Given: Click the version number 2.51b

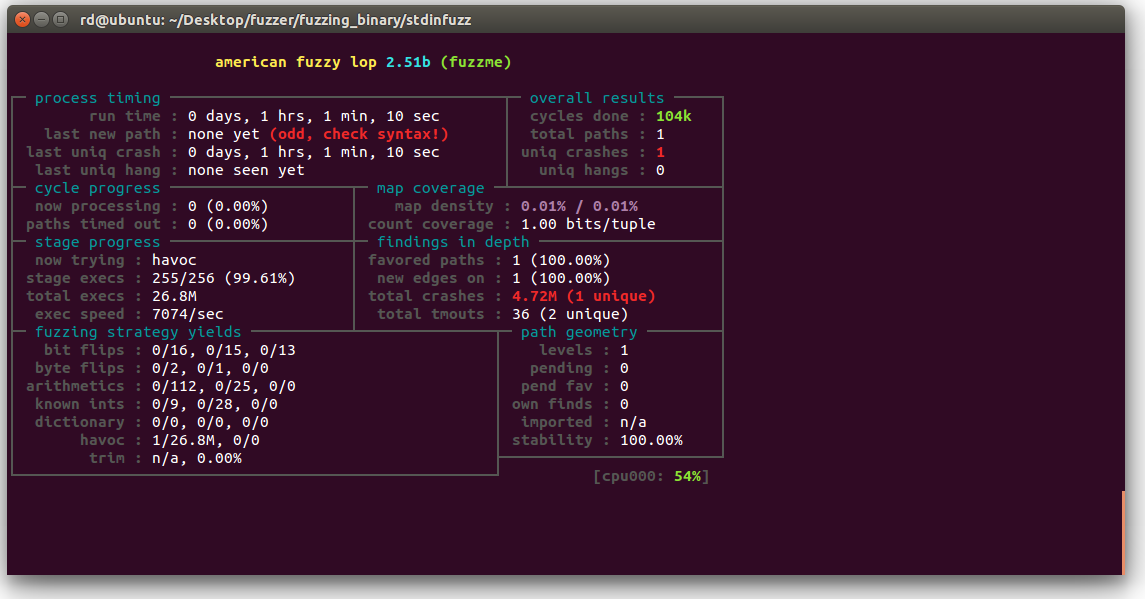Looking at the screenshot, I should (x=408, y=62).
